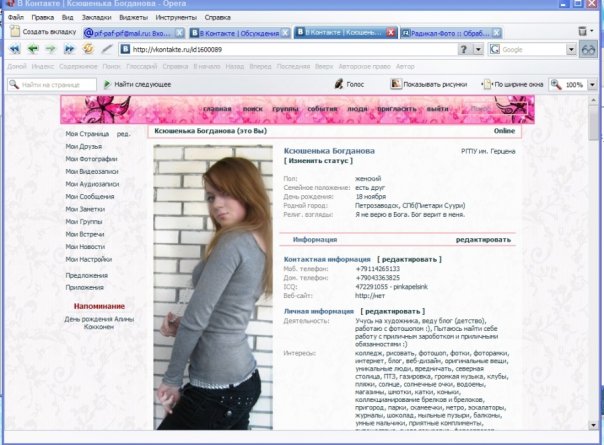Click Изменить статус link
The width and height of the screenshot is (604, 445).
318,161
